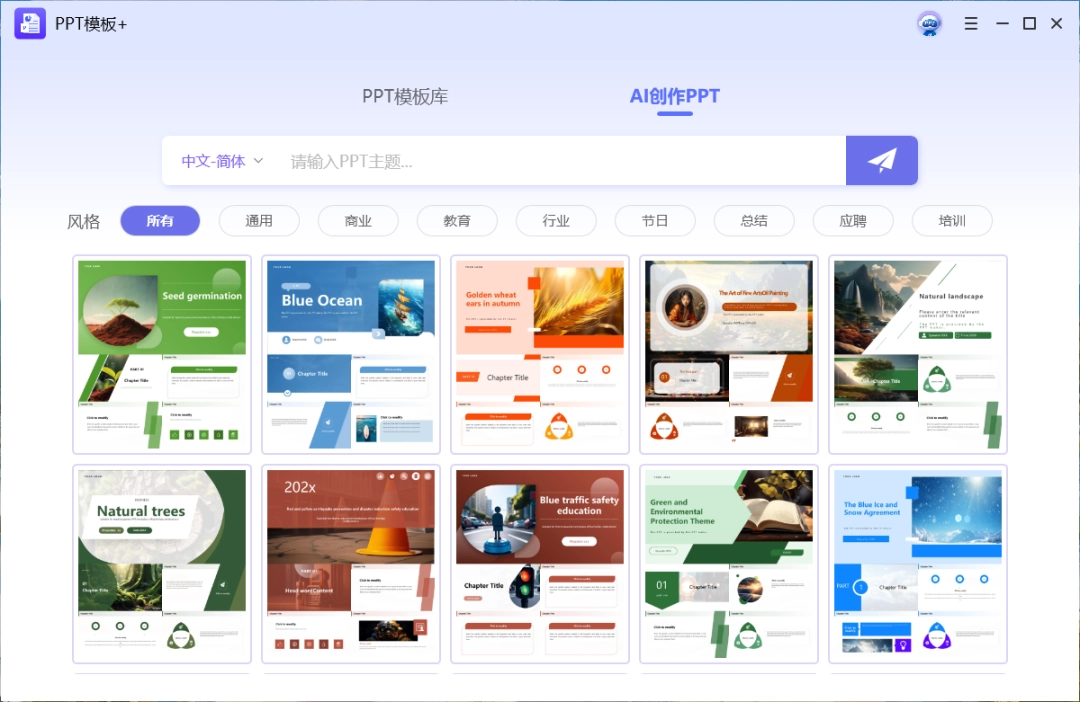Select the AI创作PPT tab
The width and height of the screenshot is (1080, 702).
[x=674, y=96]
